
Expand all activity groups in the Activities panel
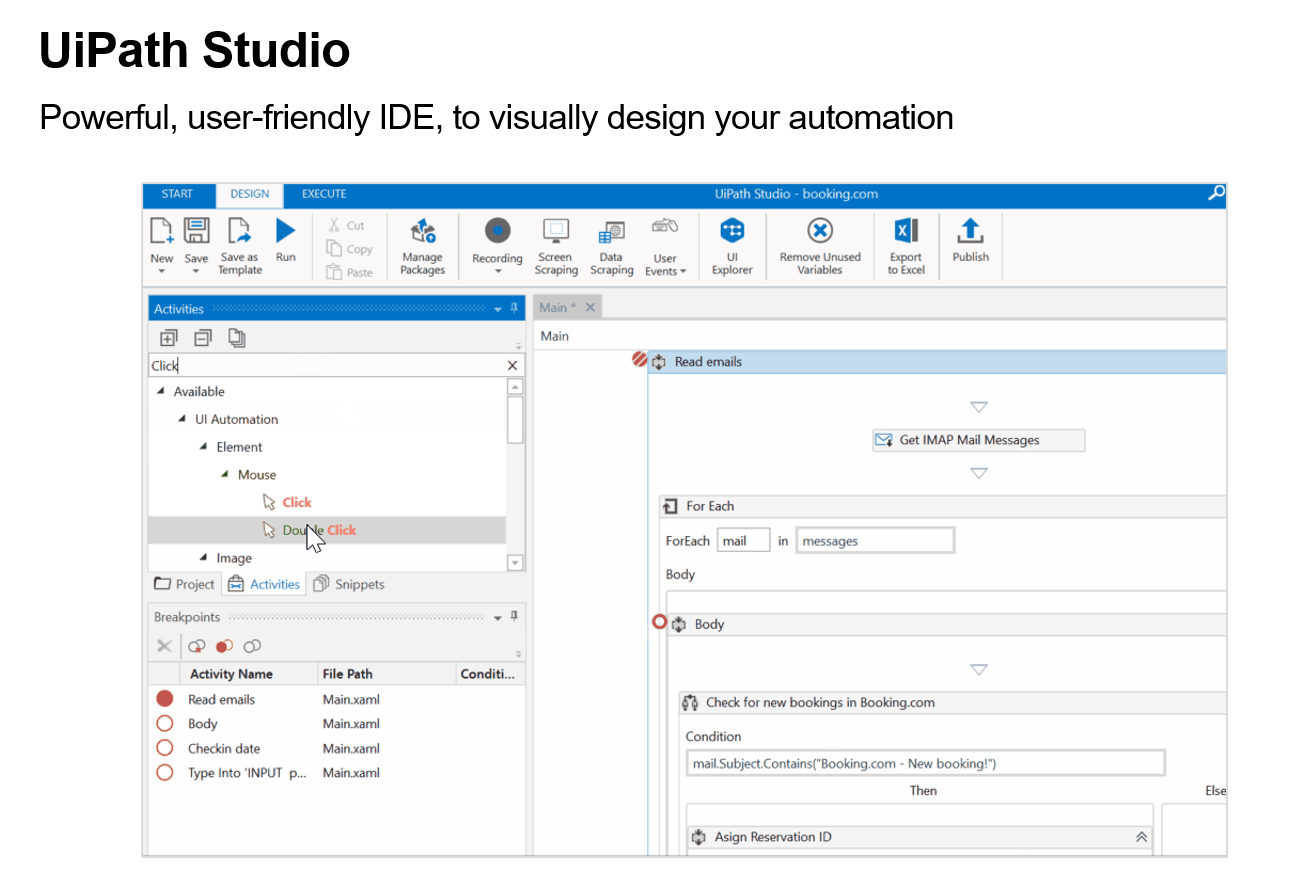168,338
